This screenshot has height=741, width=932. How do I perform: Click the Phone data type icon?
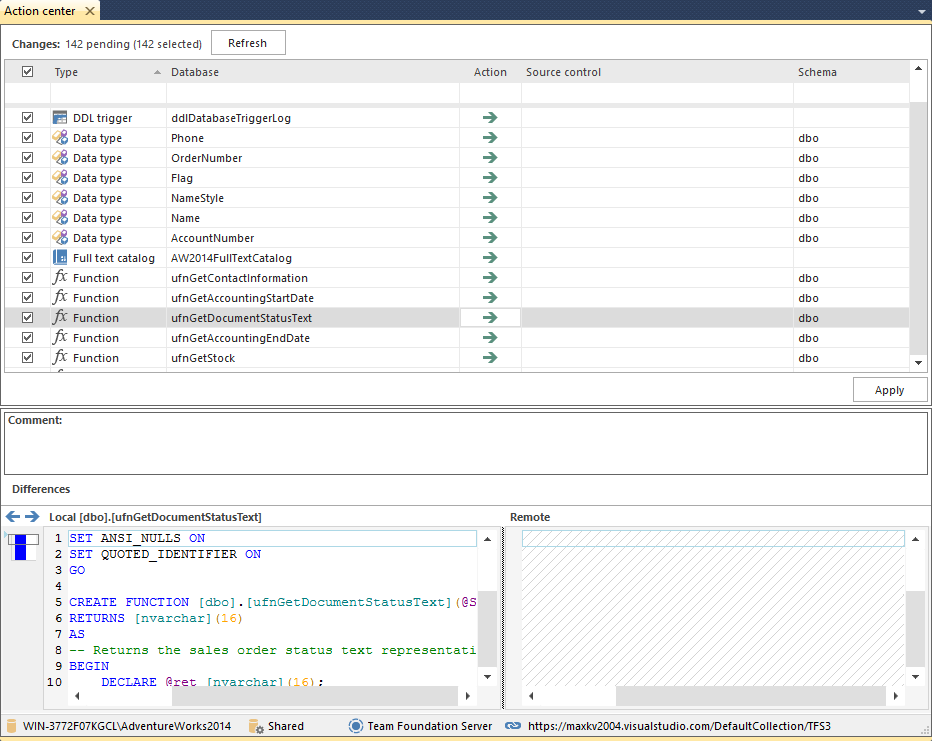pos(60,138)
